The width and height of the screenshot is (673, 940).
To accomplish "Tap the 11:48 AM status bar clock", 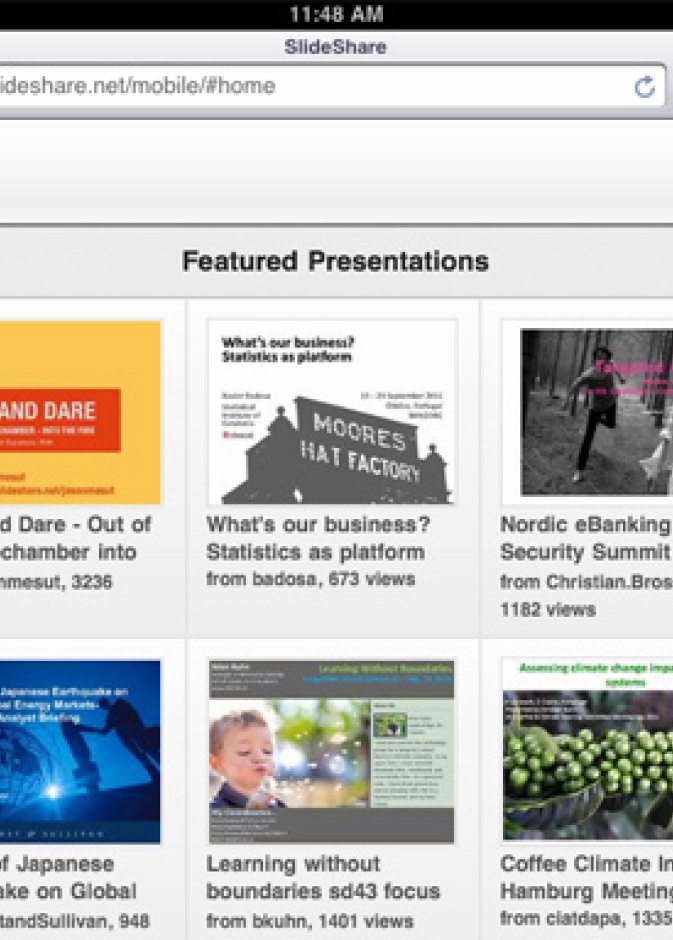I will 336,14.
